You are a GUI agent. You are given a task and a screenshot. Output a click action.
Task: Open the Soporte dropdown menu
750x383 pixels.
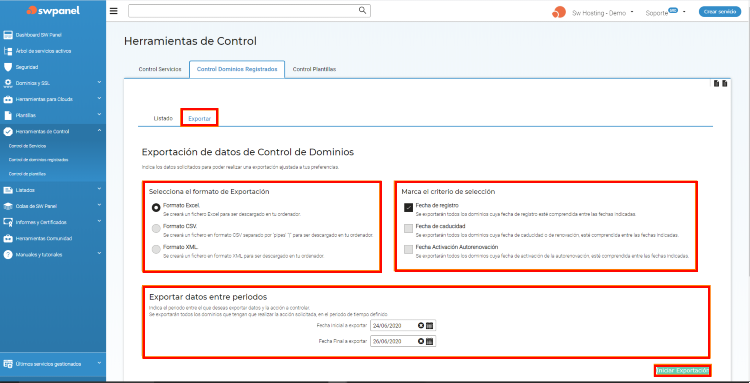(665, 13)
